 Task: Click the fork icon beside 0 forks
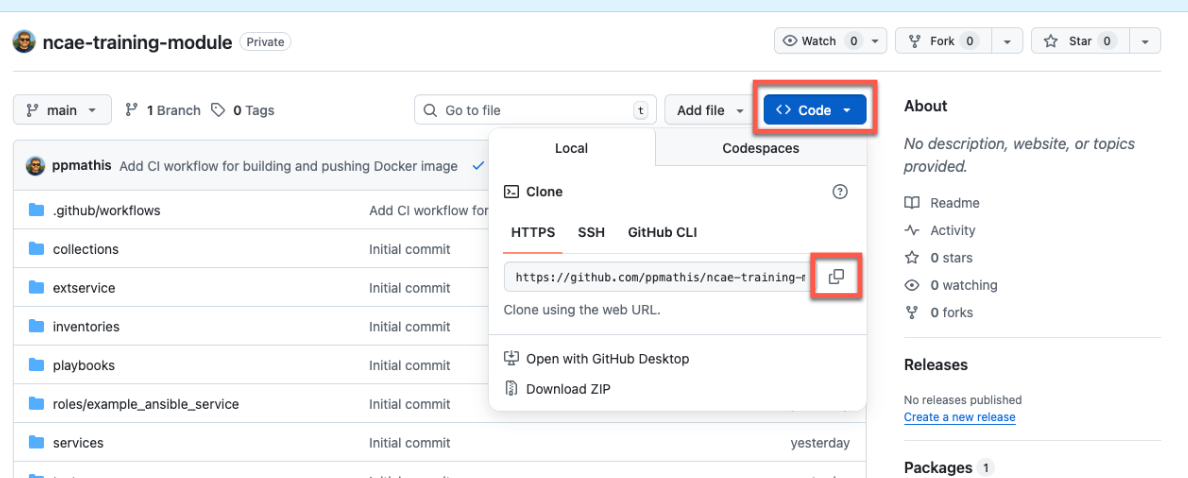(x=912, y=312)
